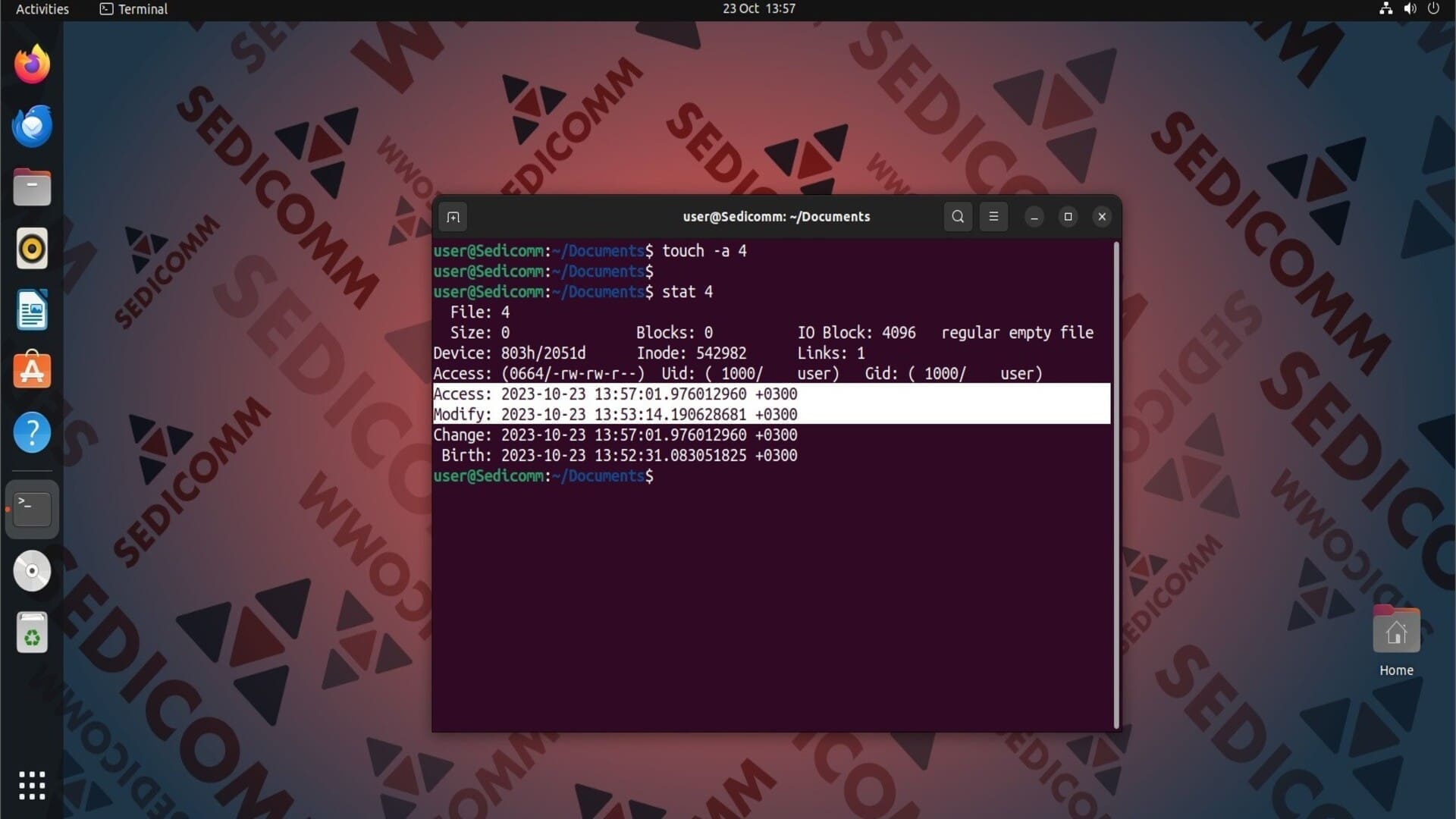This screenshot has width=1456, height=819.
Task: Click the Change timestamp line
Action: pyautogui.click(x=615, y=435)
